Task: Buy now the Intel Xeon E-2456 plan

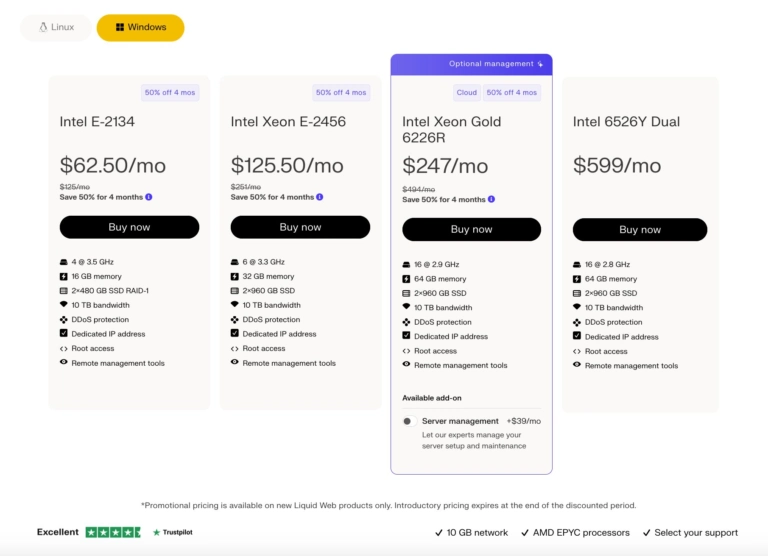Action: click(x=300, y=227)
